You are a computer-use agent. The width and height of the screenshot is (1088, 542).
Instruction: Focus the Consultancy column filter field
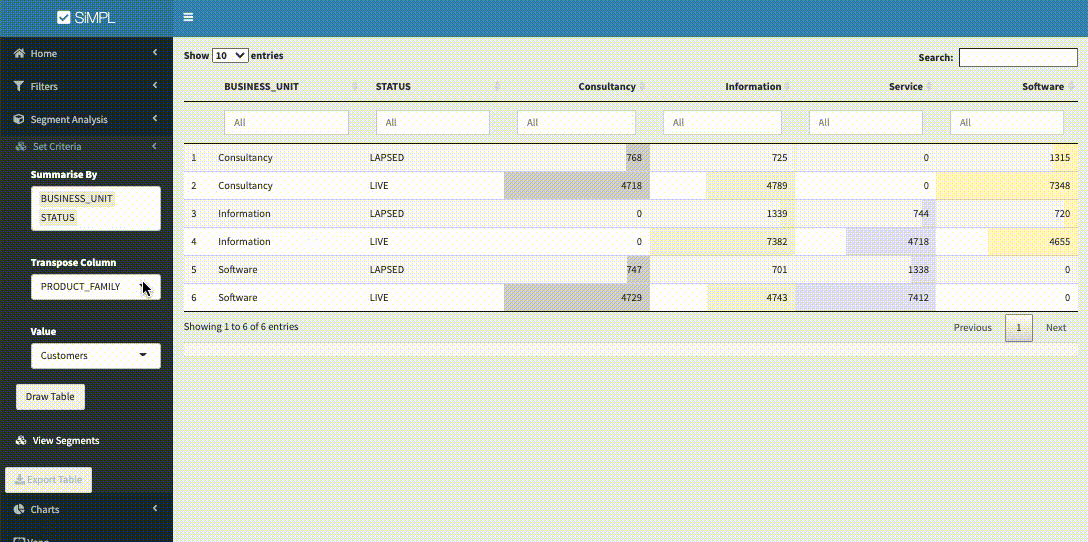click(576, 122)
